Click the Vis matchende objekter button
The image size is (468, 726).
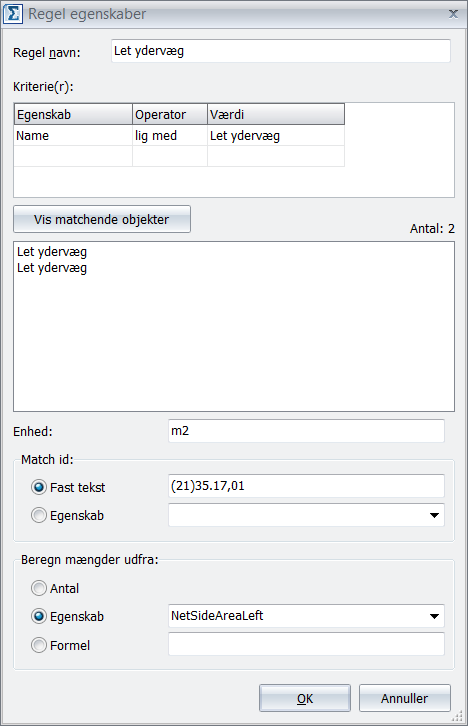click(102, 219)
